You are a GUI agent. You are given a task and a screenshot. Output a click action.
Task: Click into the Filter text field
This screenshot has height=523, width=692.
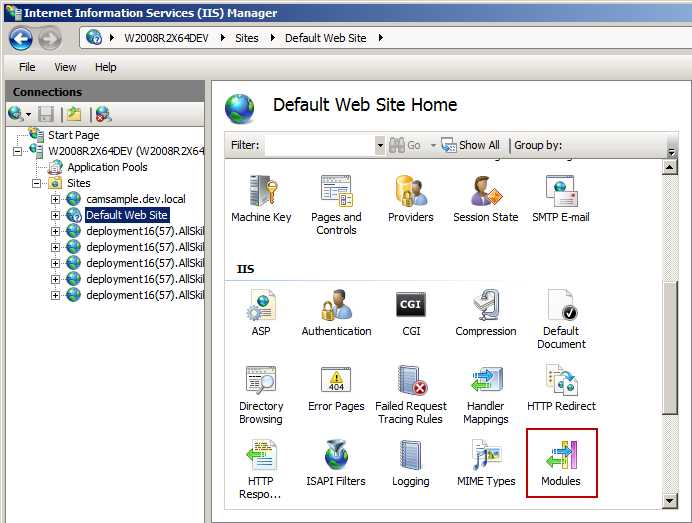[x=320, y=145]
